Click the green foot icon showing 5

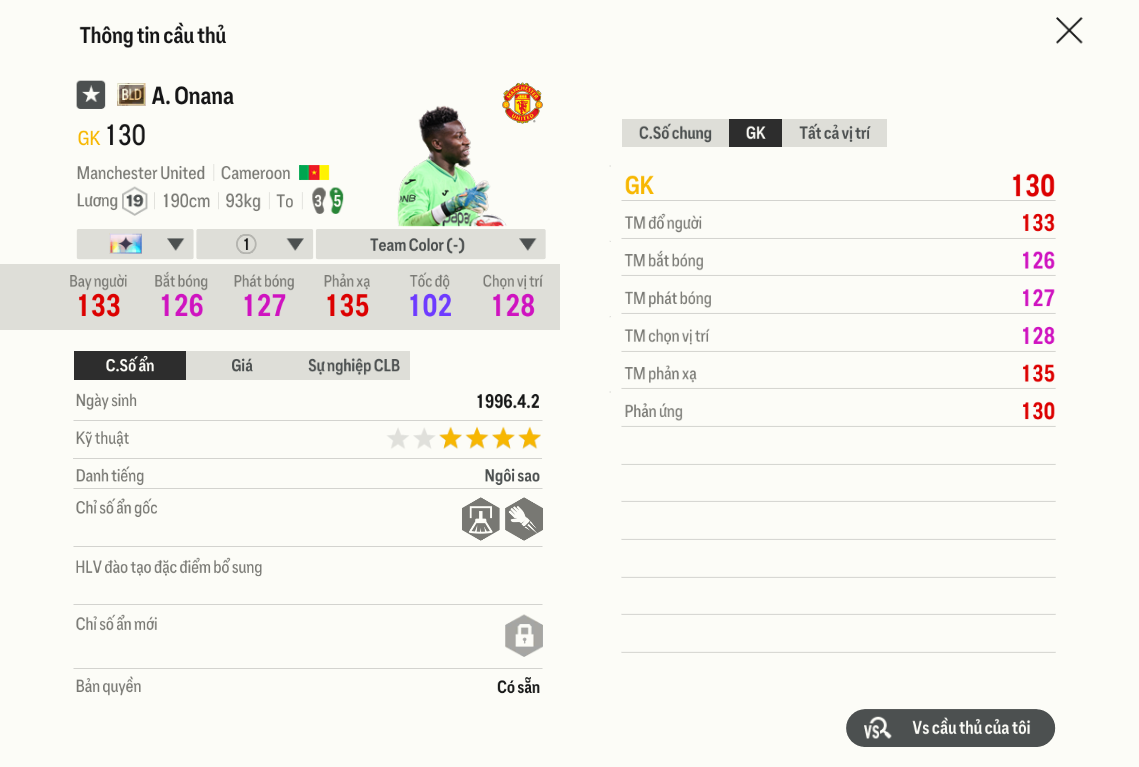pyautogui.click(x=336, y=201)
